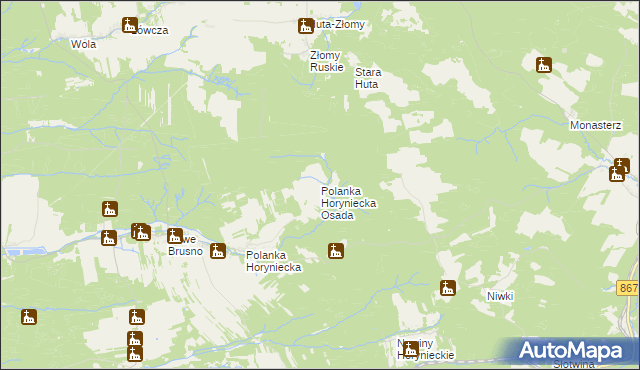Select the Złomy Ruskie label

coord(327,61)
